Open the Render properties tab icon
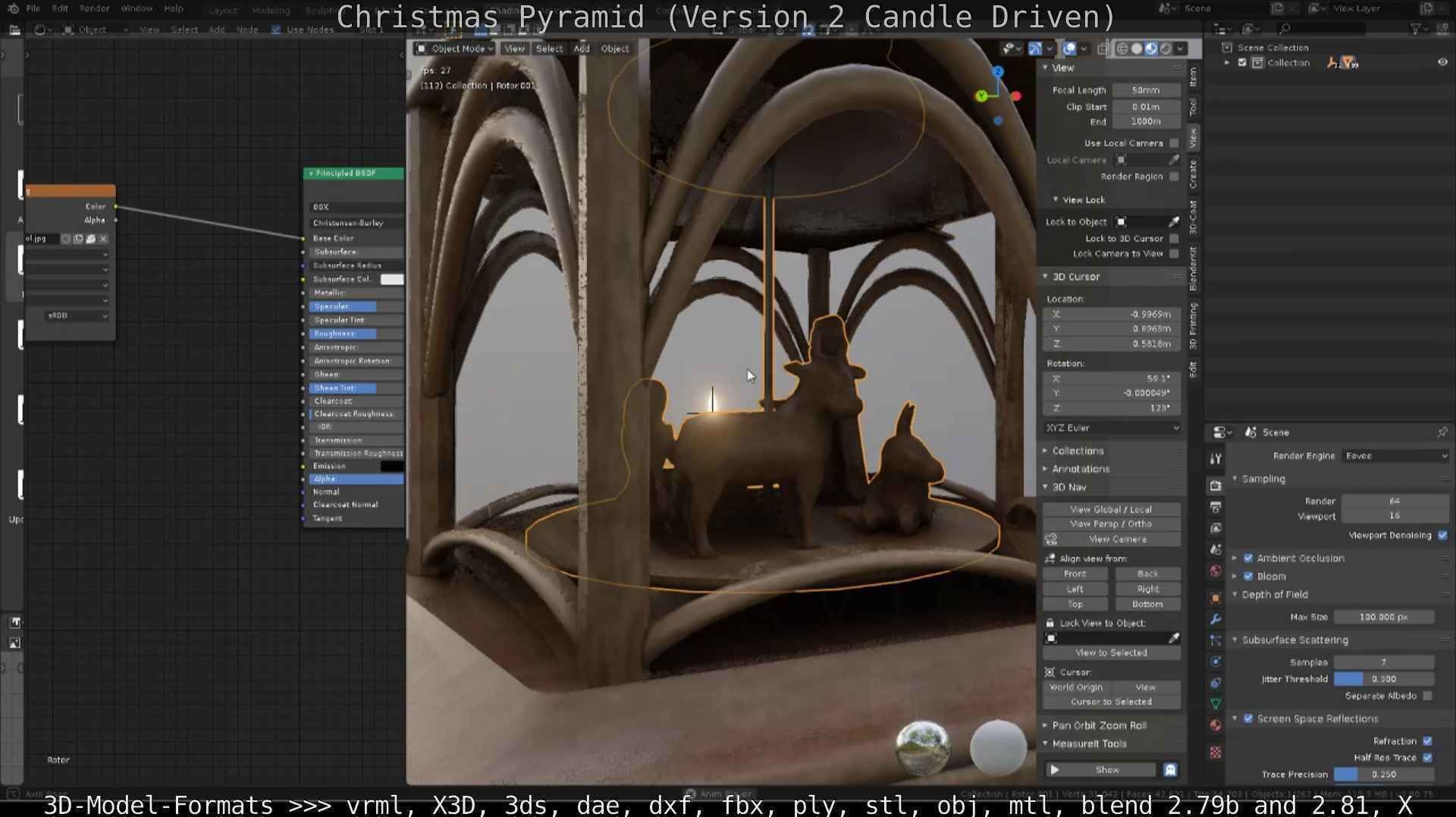Viewport: 1456px width, 817px height. tap(1216, 486)
